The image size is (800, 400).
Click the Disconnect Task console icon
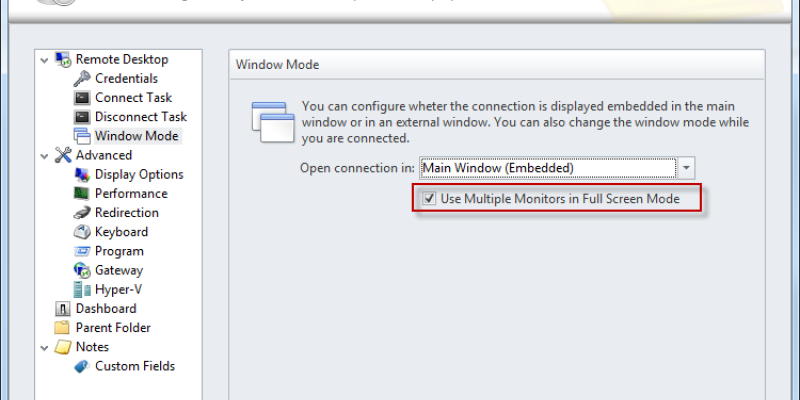[82, 117]
